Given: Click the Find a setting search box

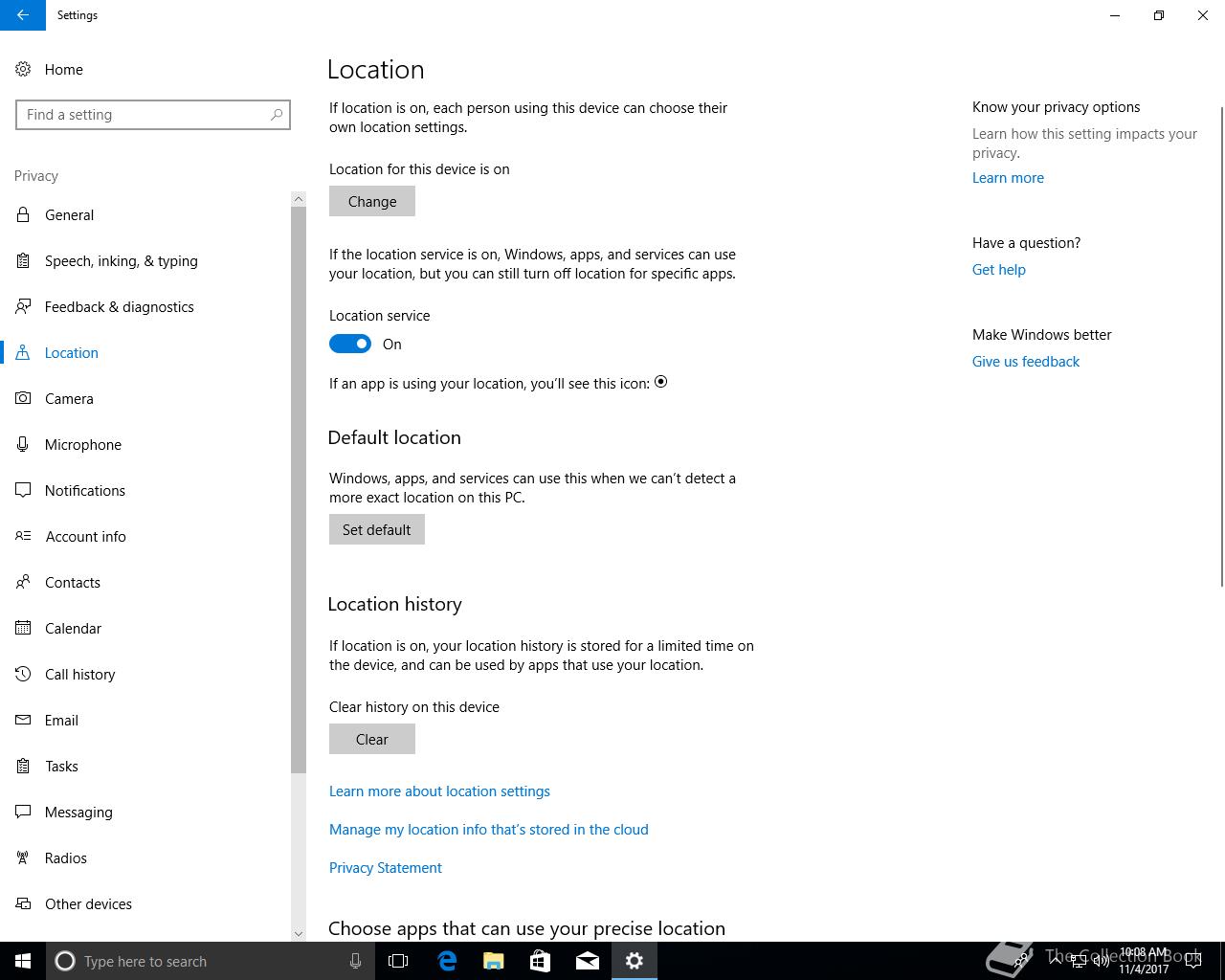Looking at the screenshot, I should point(153,115).
